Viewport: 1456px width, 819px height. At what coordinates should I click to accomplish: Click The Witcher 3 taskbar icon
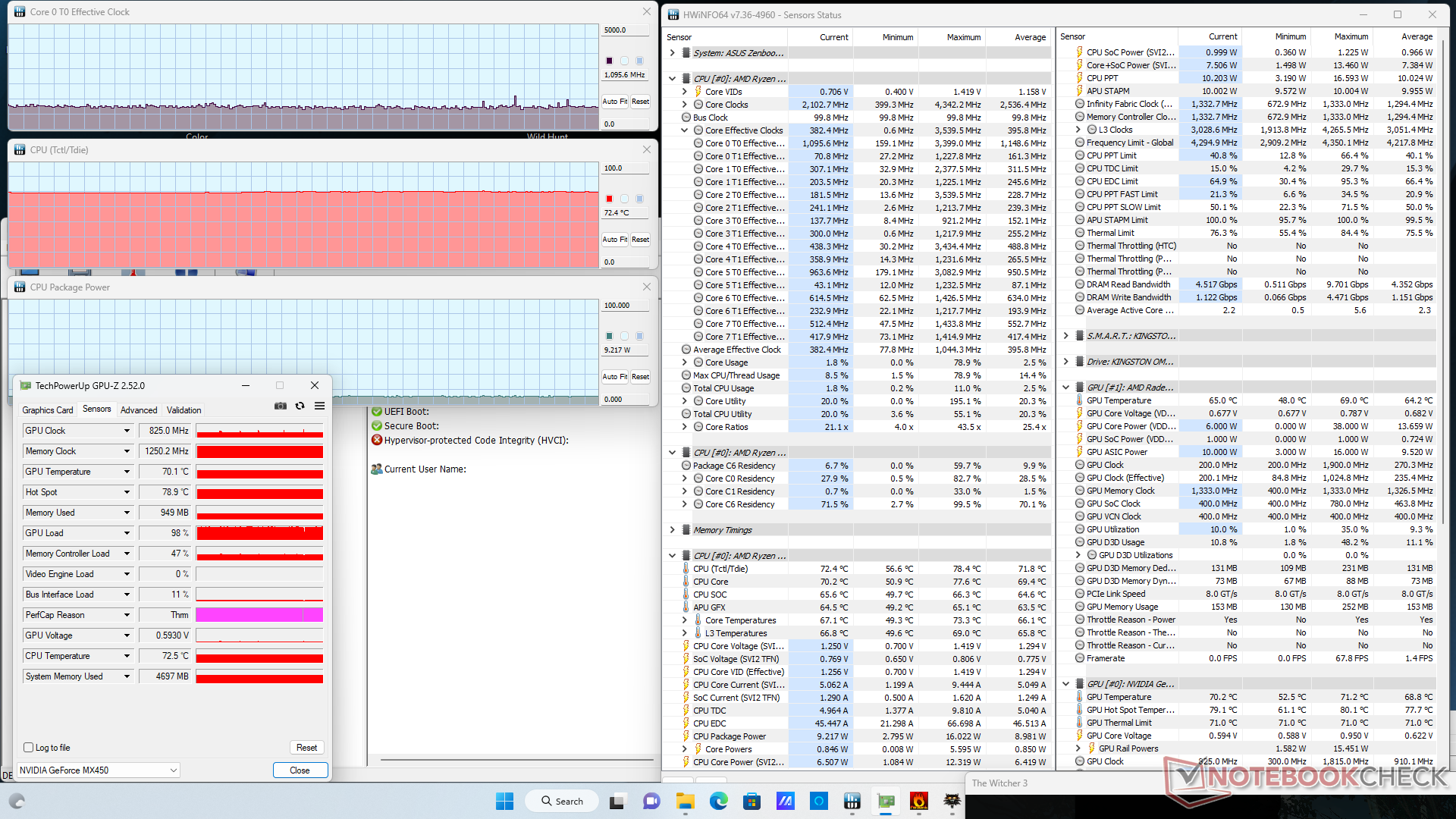(x=952, y=801)
